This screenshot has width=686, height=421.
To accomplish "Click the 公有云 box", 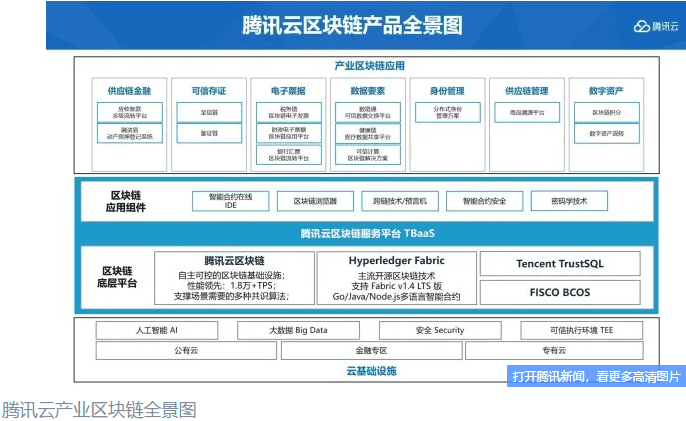I will pos(186,351).
